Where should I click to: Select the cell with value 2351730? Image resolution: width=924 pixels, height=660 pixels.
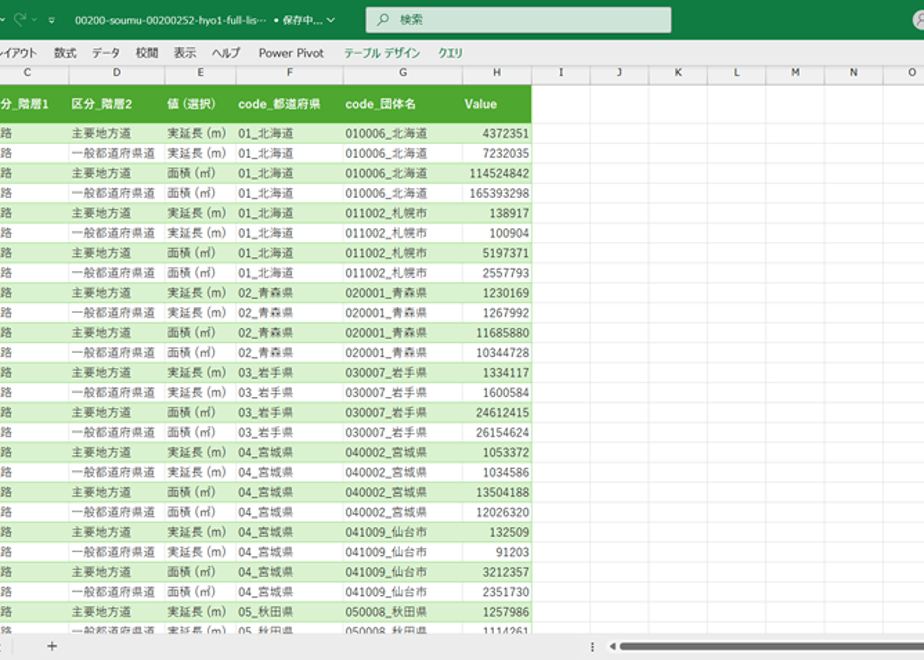point(497,592)
